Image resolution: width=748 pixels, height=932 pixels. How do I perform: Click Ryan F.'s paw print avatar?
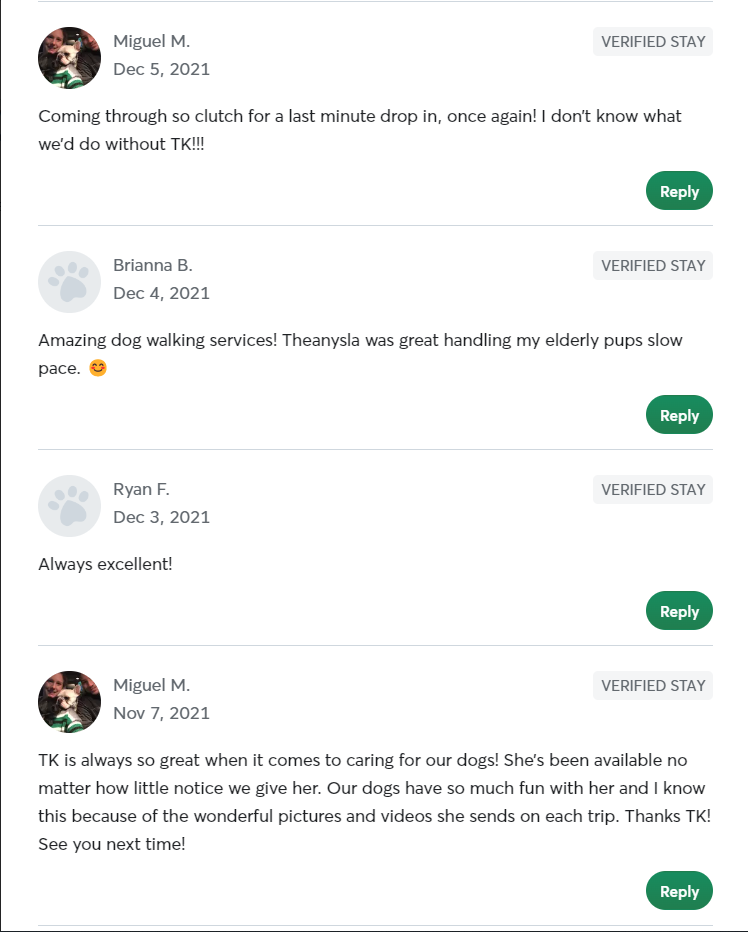69,505
